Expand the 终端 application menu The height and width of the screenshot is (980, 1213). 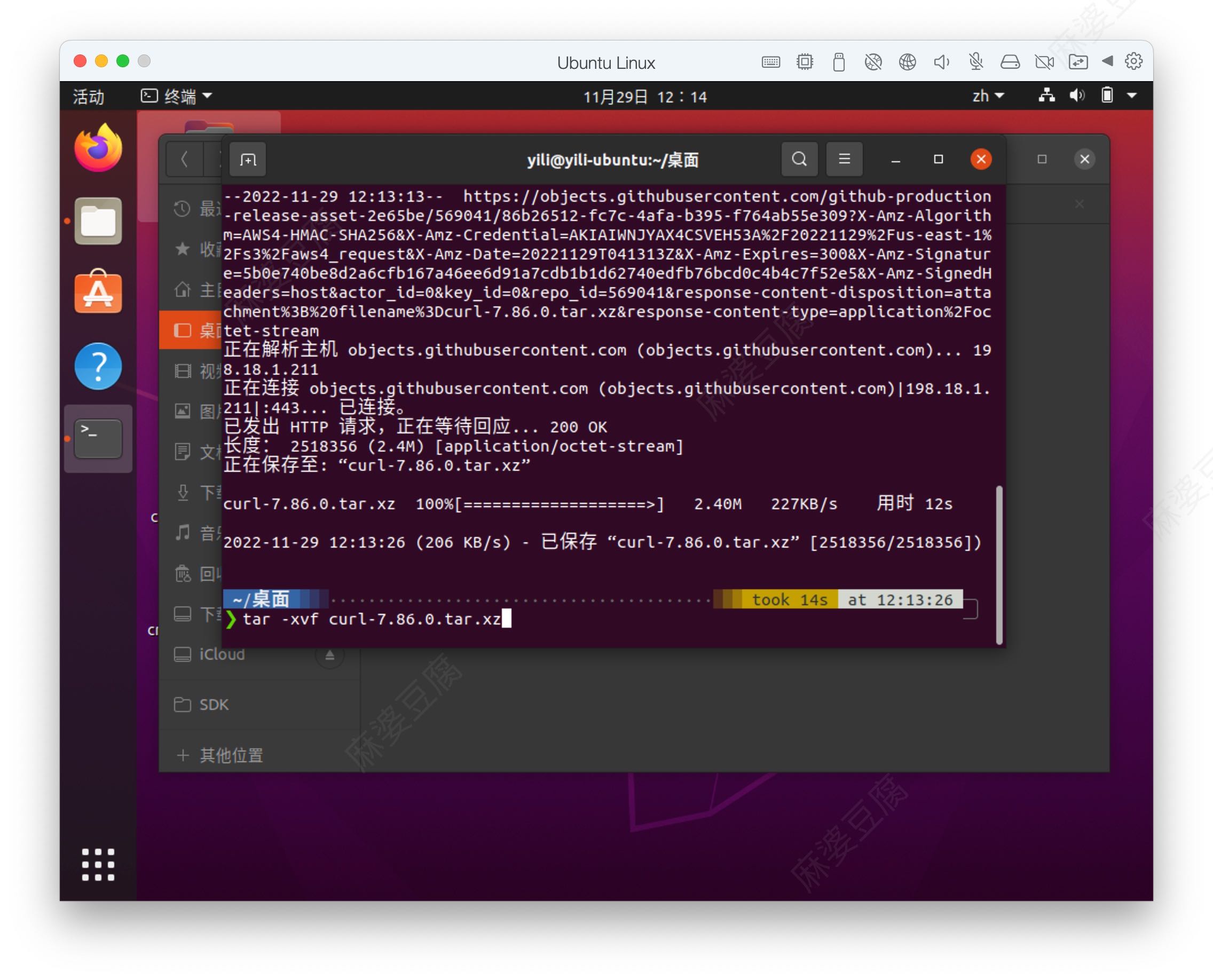[177, 96]
